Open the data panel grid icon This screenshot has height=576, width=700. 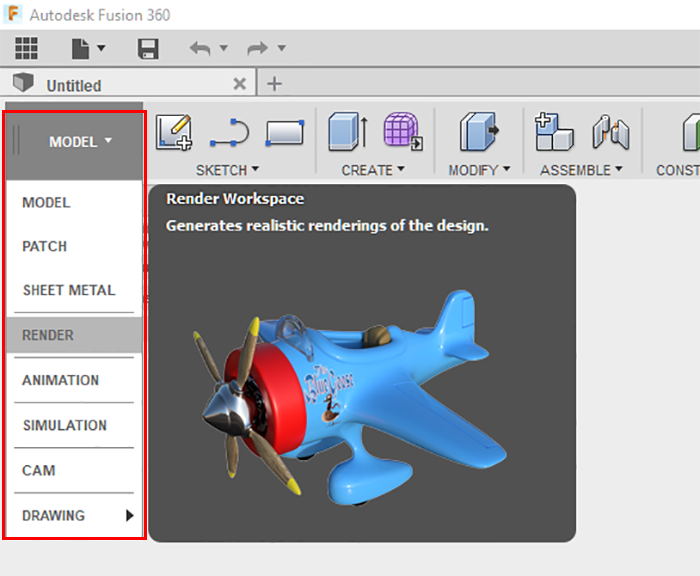26,48
